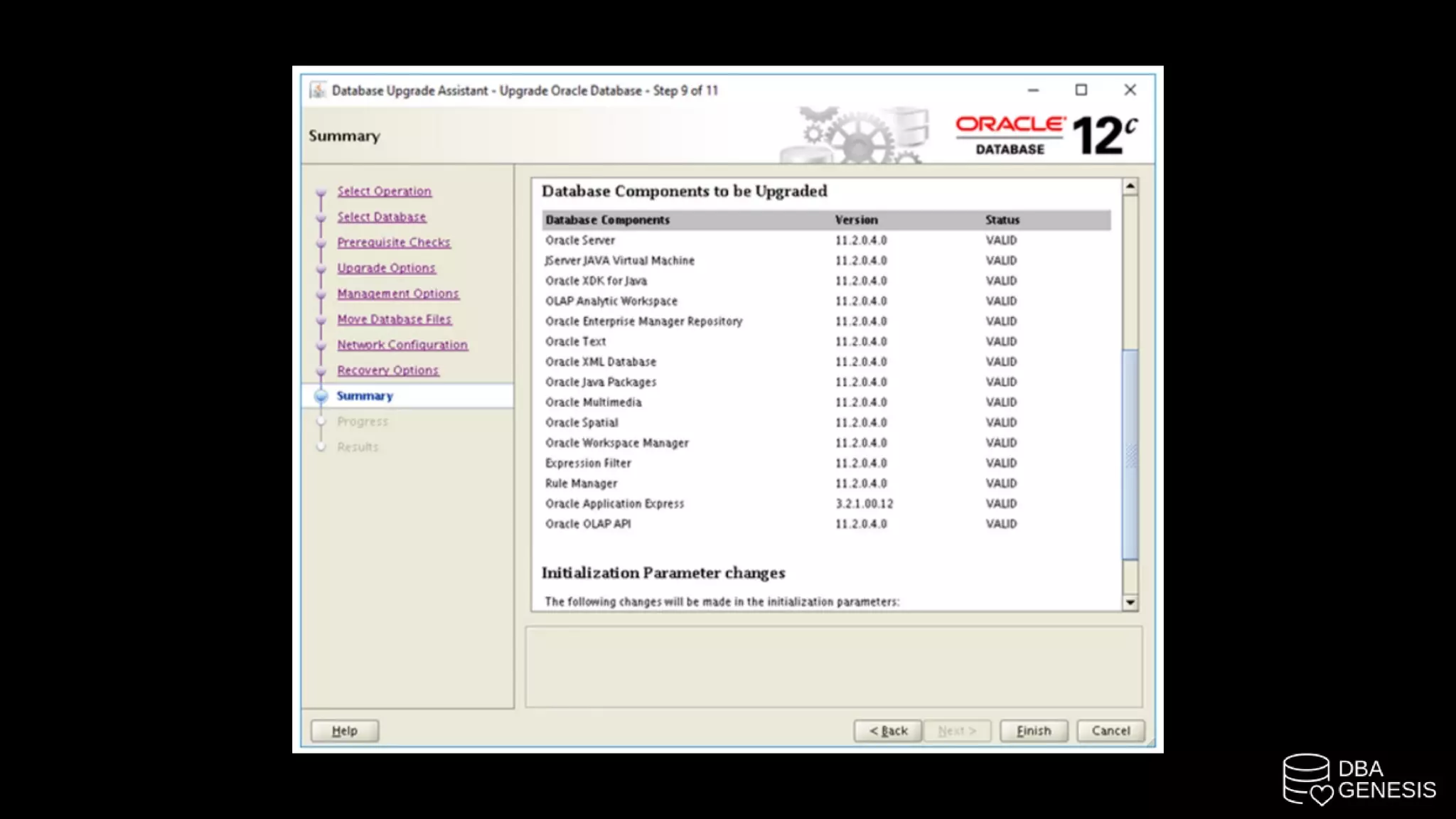Navigate to Move Database Files step
1456x819 pixels.
(x=394, y=319)
